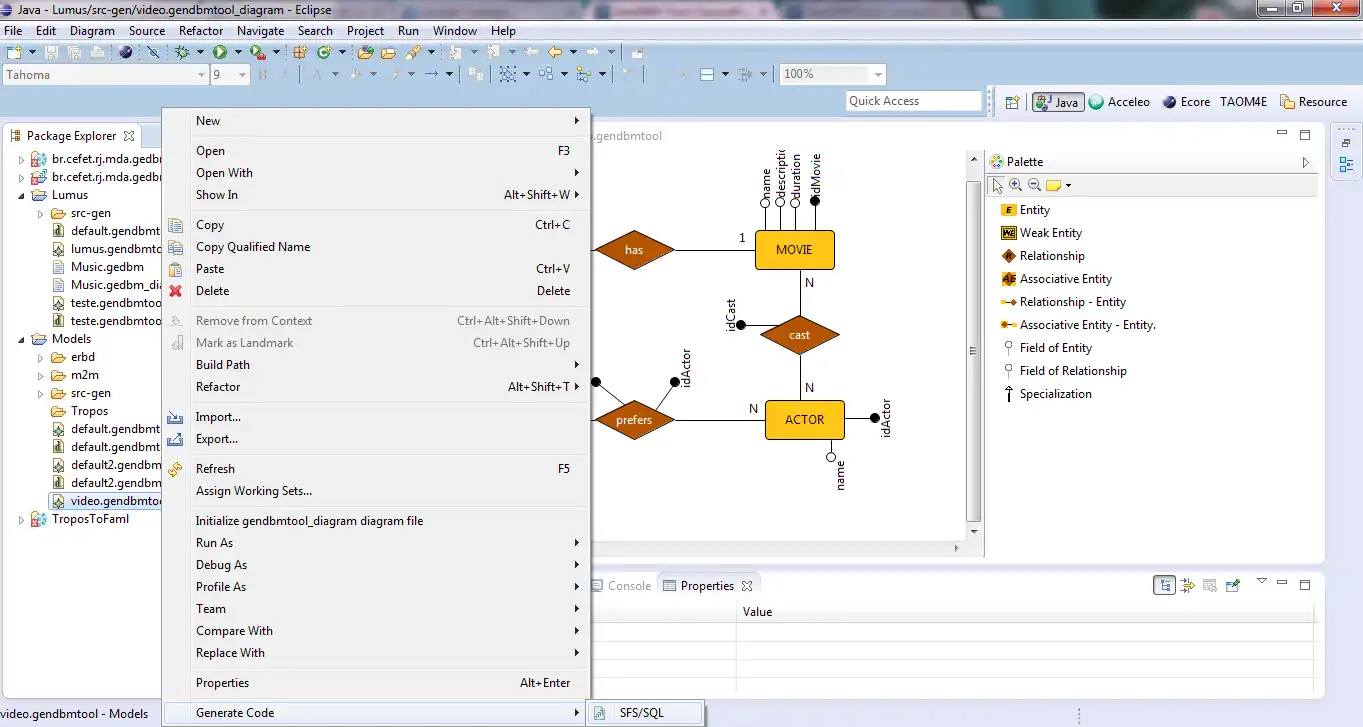Open the Refactor menu in menu bar

pos(201,31)
